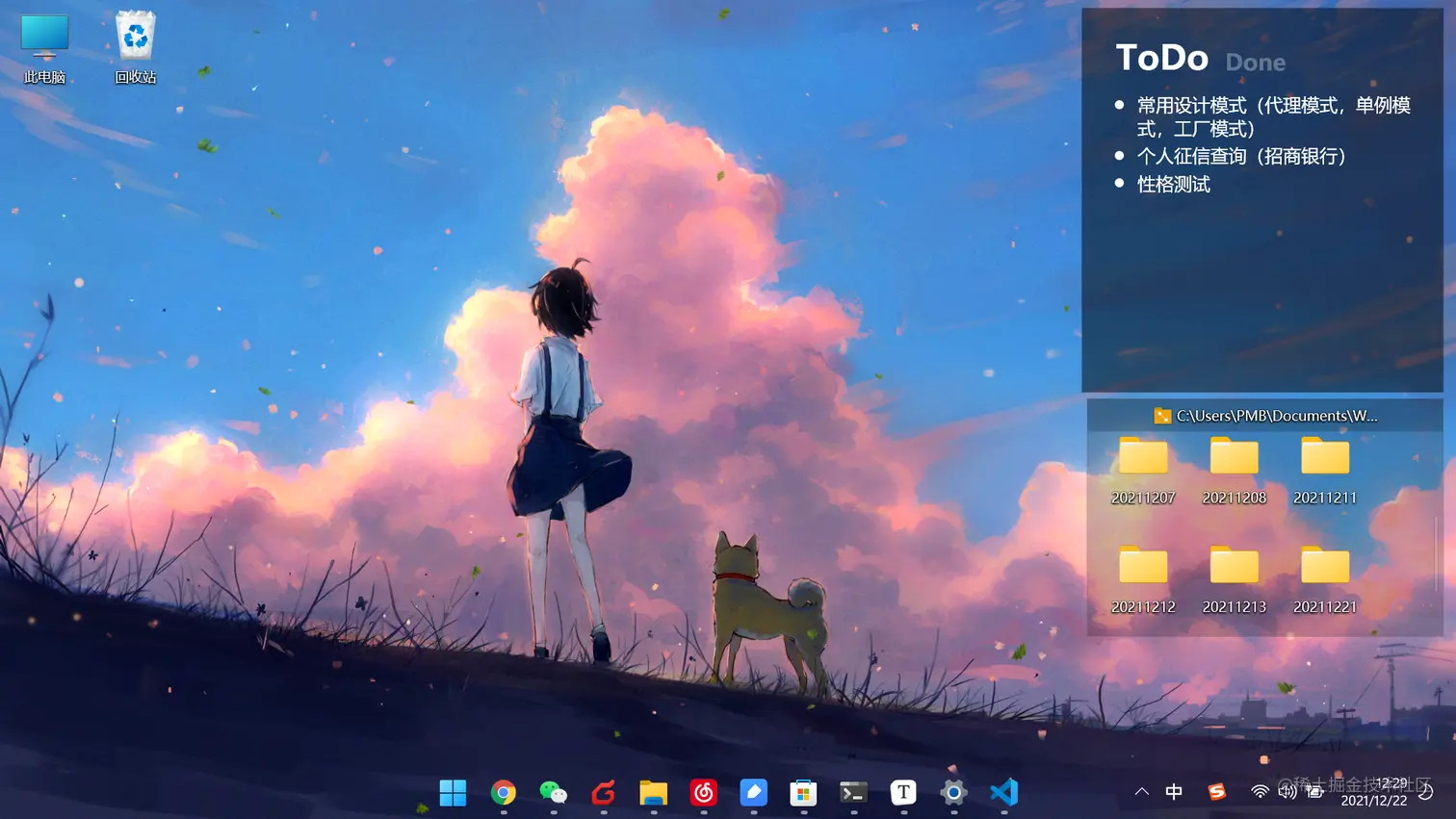Open File Explorer from the taskbar
1456x819 pixels.
pos(653,793)
